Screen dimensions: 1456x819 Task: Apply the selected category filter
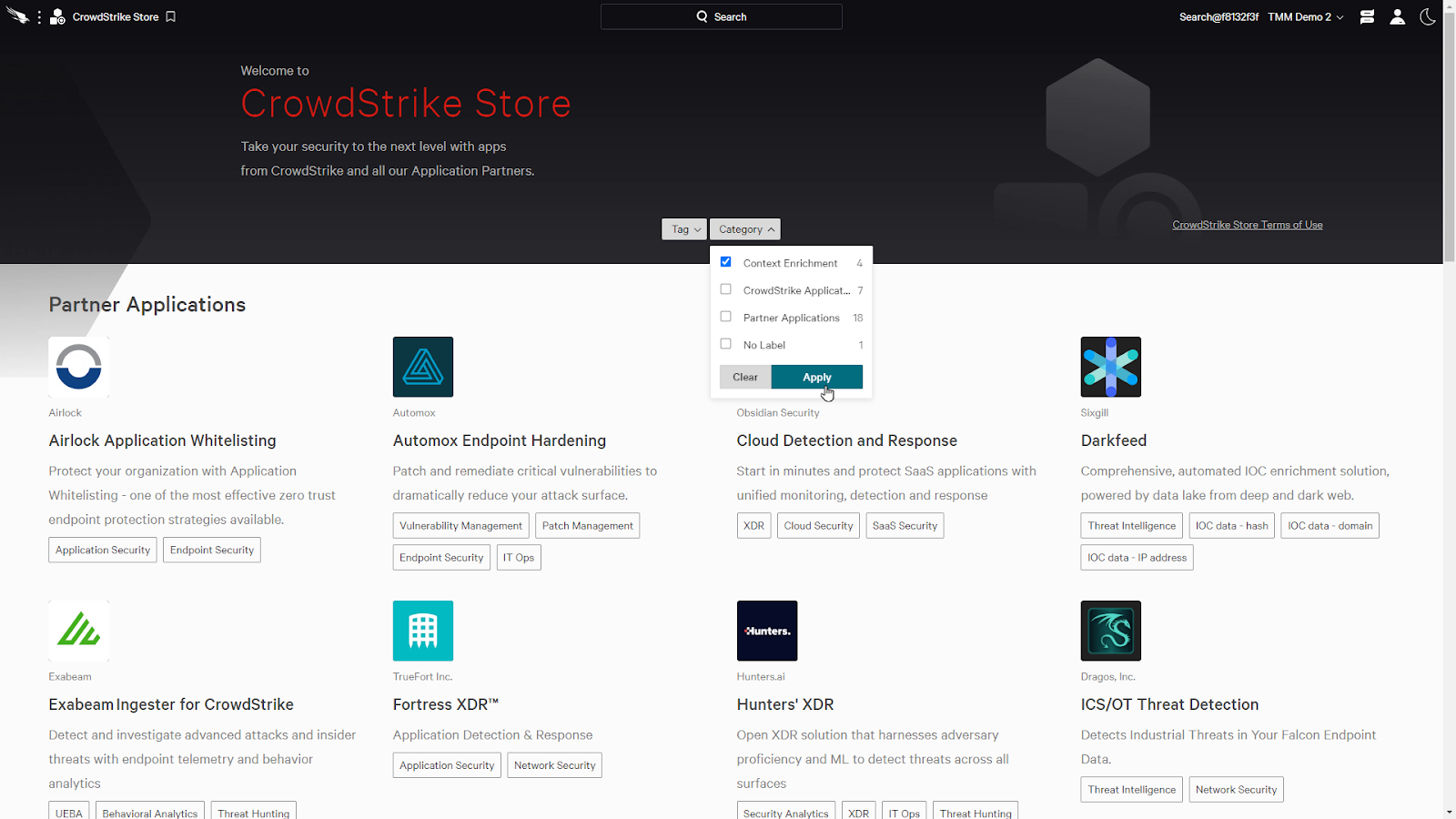click(817, 377)
